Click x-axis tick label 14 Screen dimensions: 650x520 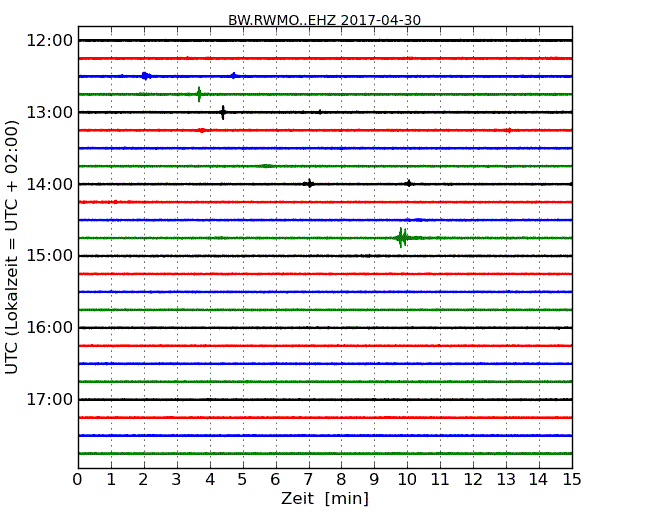[x=538, y=480]
